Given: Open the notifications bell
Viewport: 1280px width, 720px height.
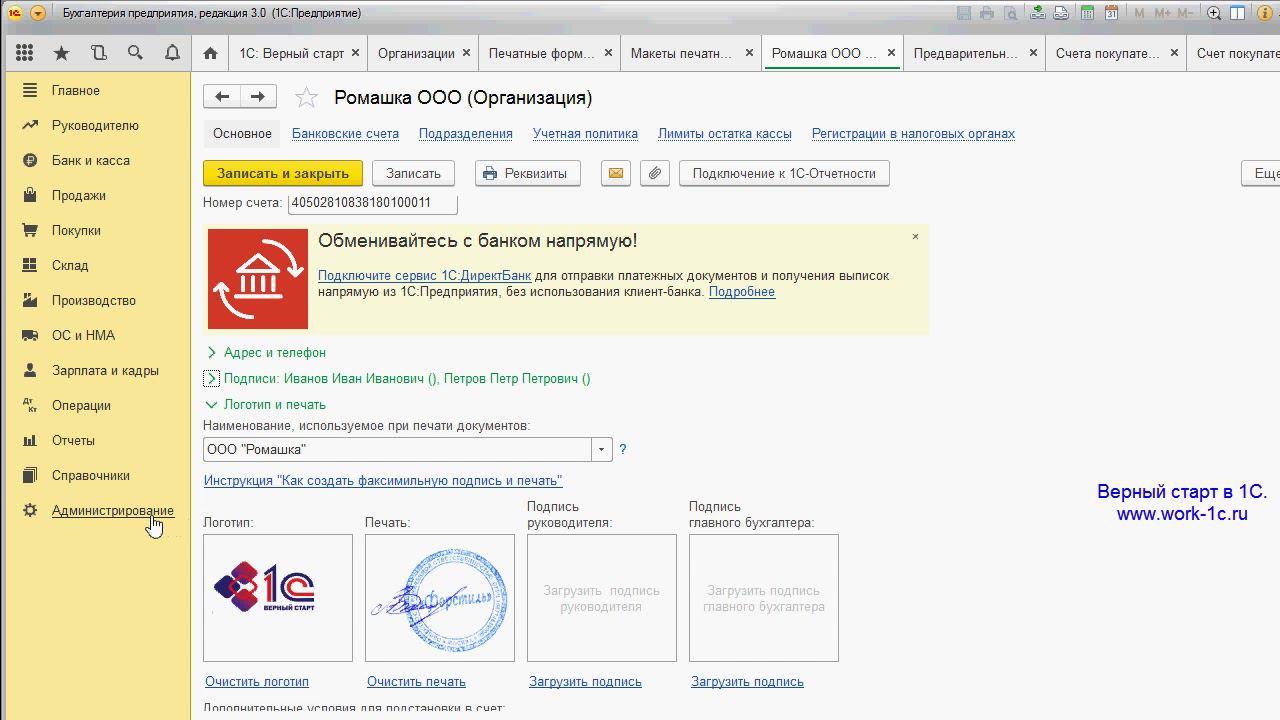Looking at the screenshot, I should (x=172, y=53).
